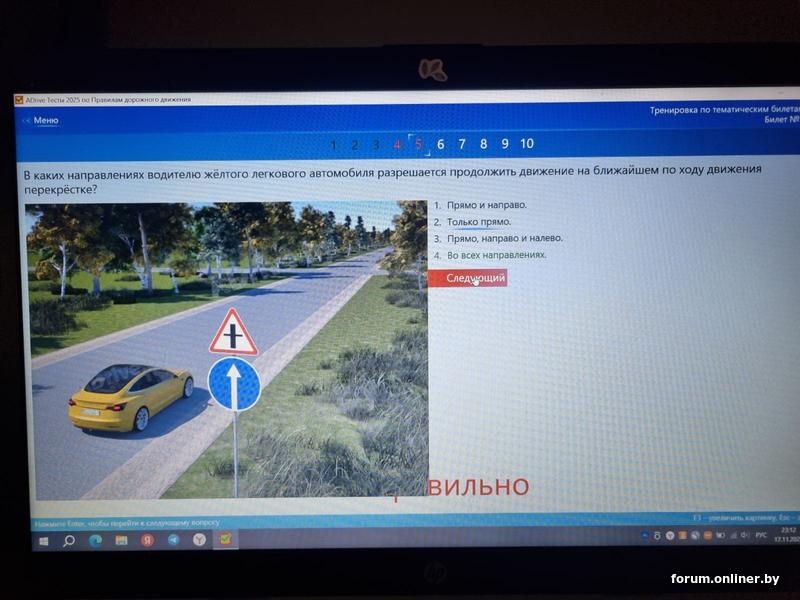Jump to question 6
The image size is (800, 600).
[x=440, y=144]
